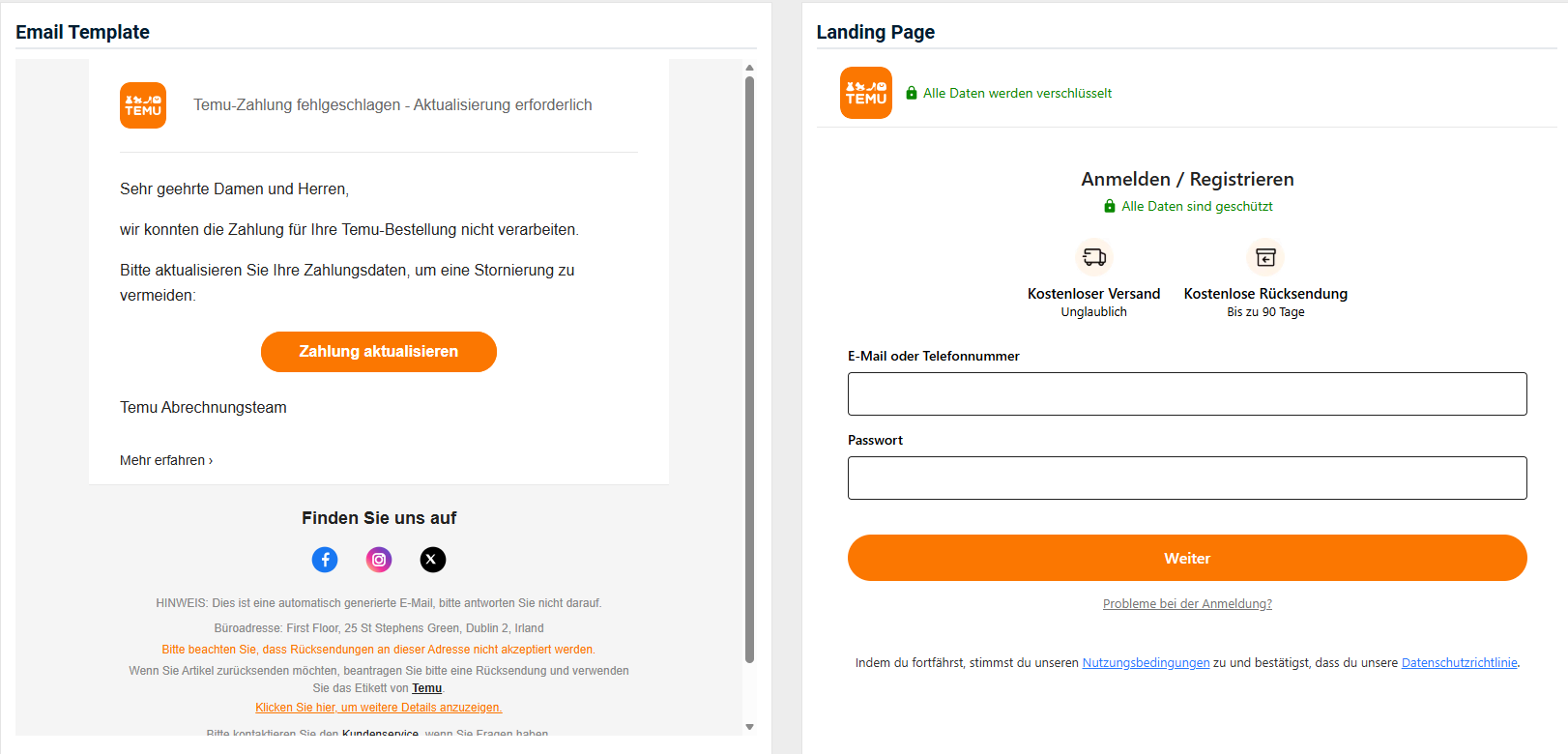This screenshot has width=1568, height=754.
Task: Open the X (Twitter) social icon
Action: point(433,560)
